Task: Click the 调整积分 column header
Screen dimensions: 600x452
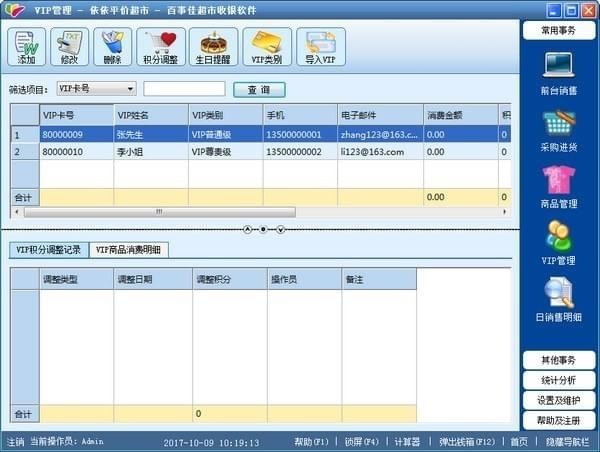Action: 230,279
